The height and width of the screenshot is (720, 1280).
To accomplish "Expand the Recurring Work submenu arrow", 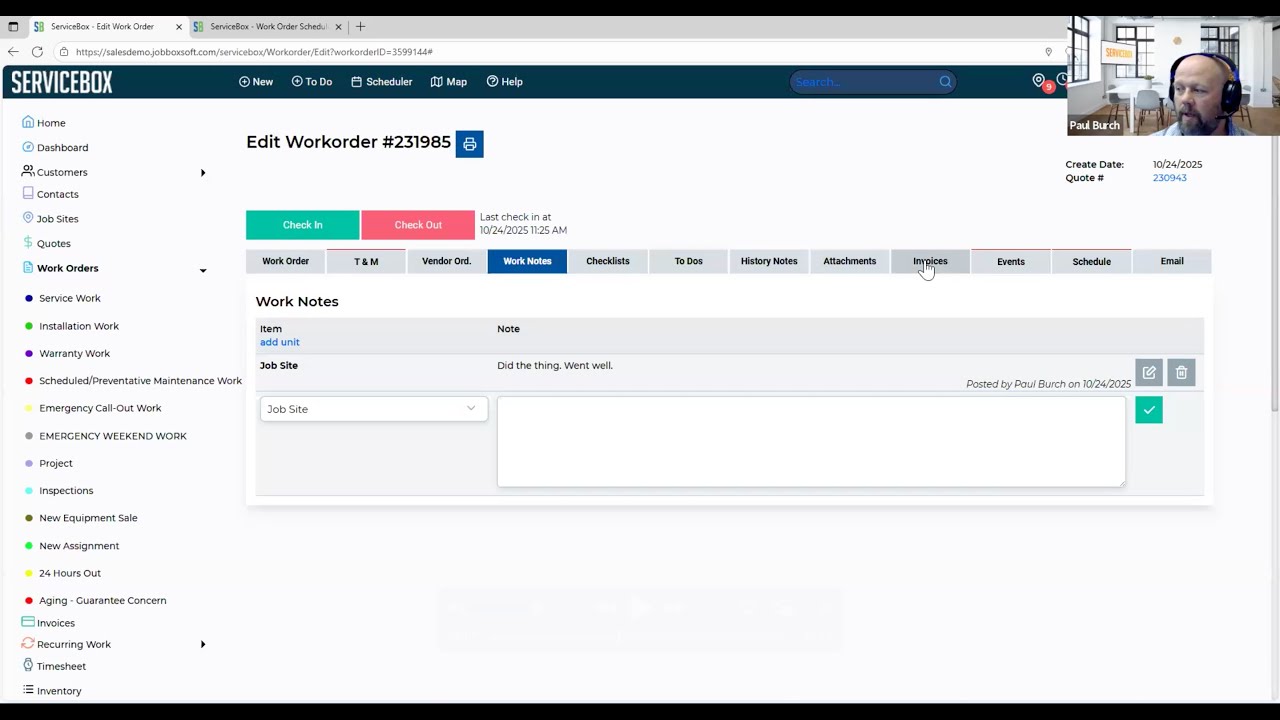I will pos(203,645).
